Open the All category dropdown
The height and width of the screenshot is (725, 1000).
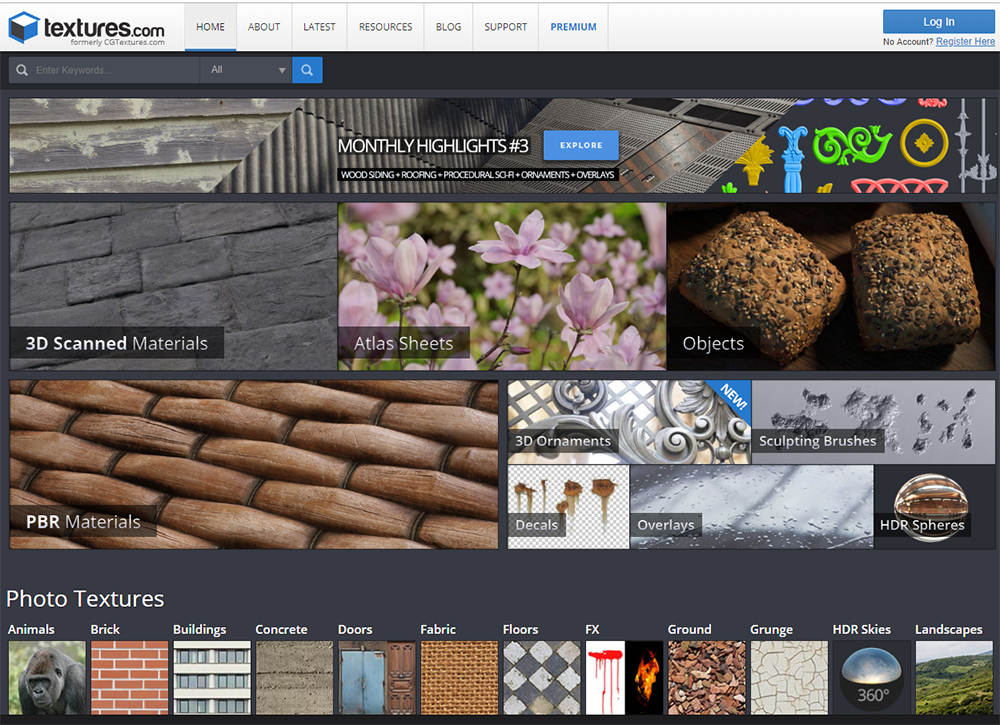[x=247, y=70]
